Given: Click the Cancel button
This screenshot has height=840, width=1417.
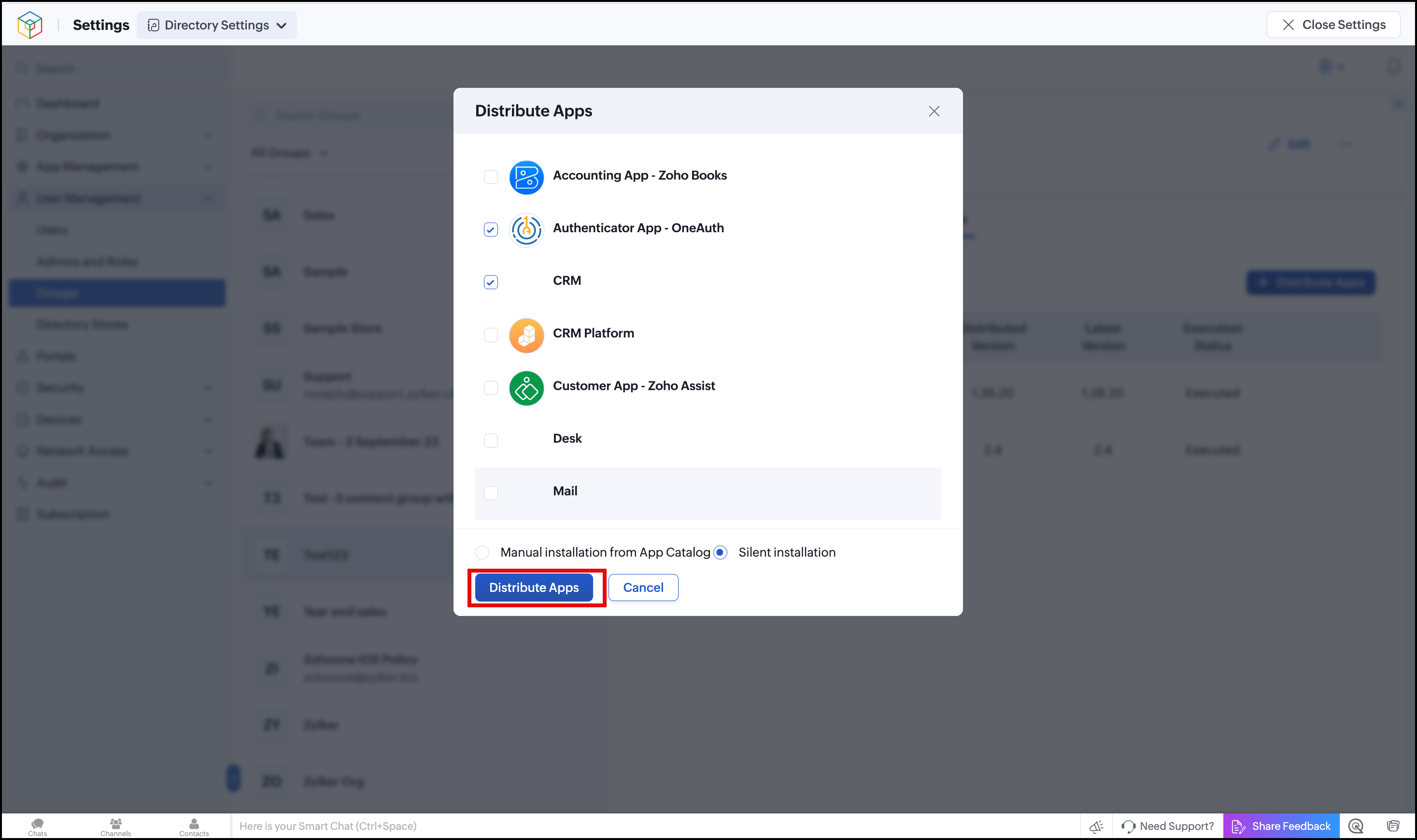Looking at the screenshot, I should (643, 588).
